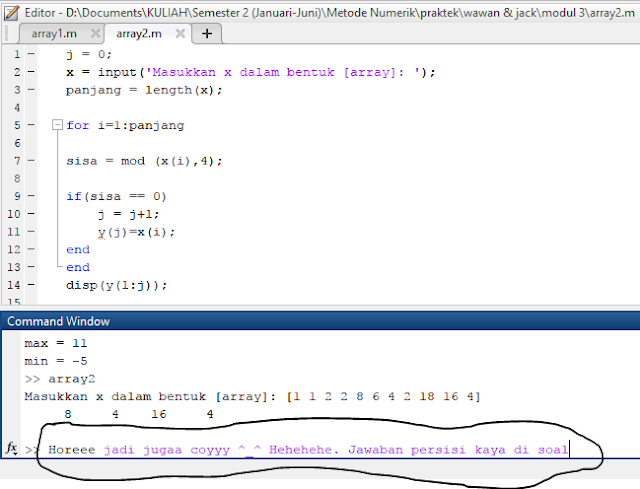Click the fx function browser icon
This screenshot has height=489, width=640.
point(11,448)
